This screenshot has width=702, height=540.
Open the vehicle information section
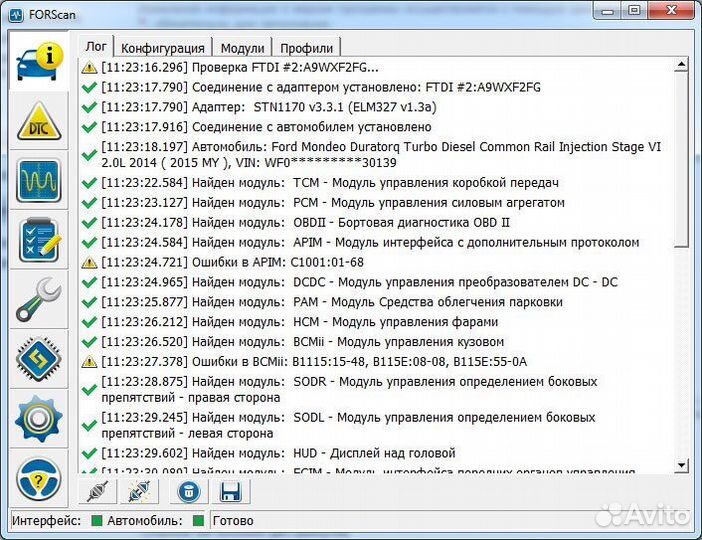pos(39,61)
